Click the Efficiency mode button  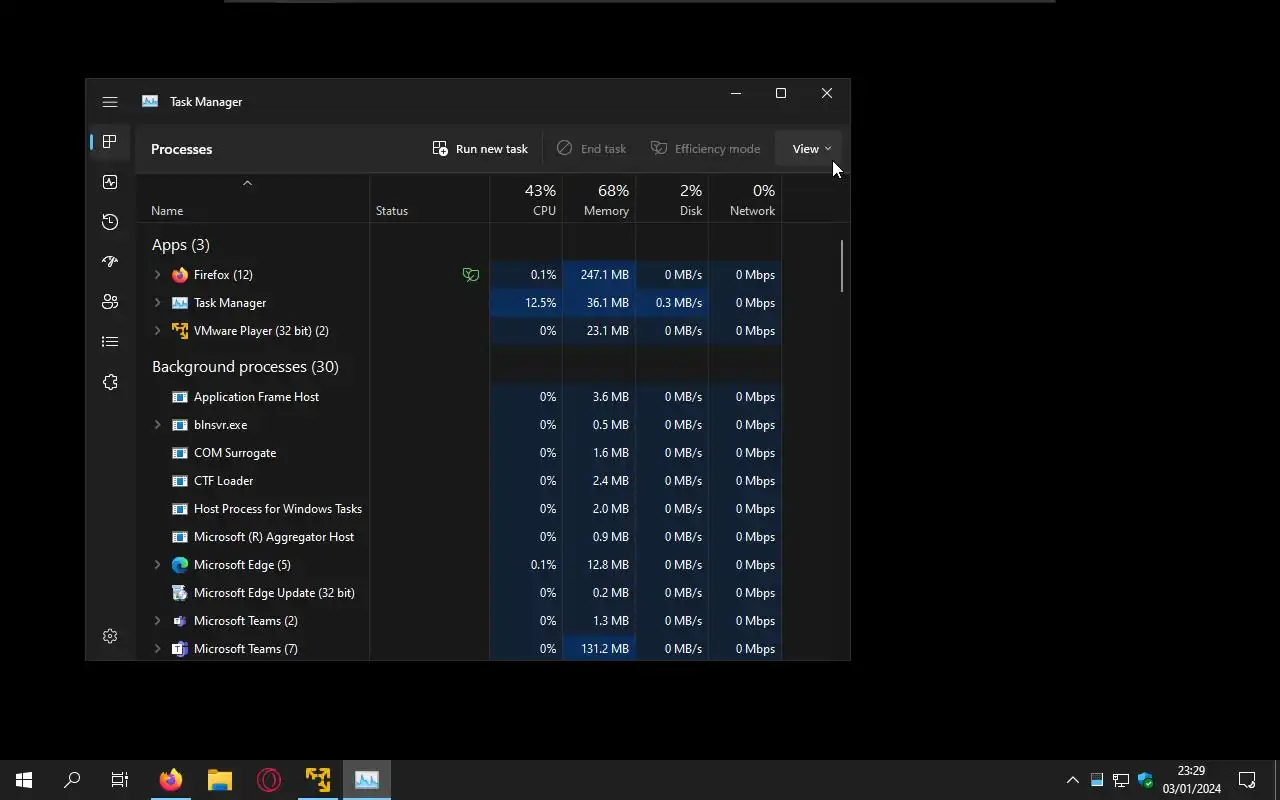pyautogui.click(x=705, y=148)
